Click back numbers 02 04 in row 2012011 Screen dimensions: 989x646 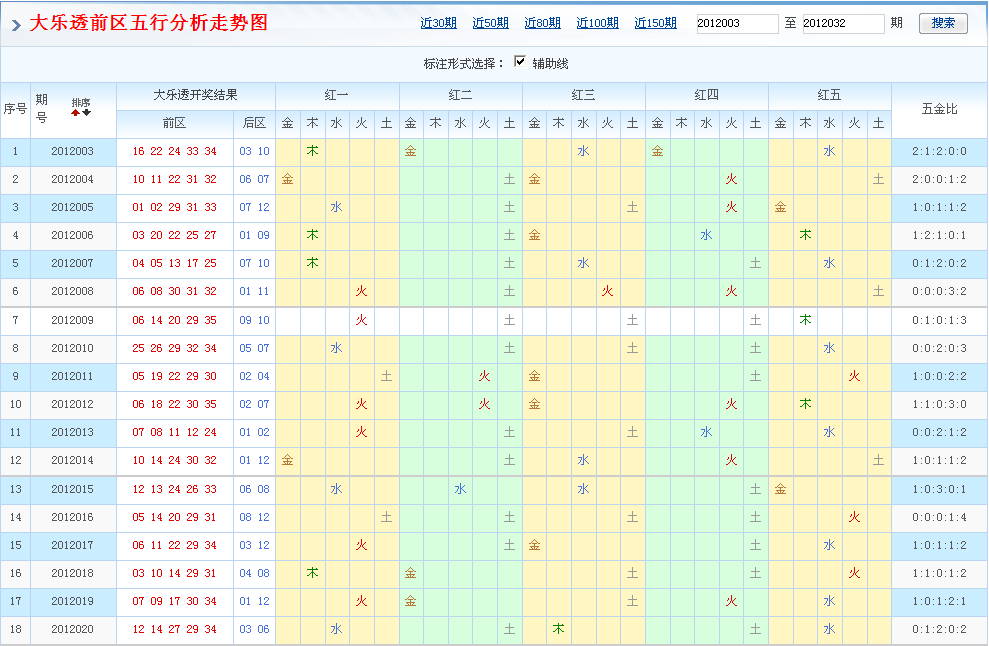(x=254, y=377)
